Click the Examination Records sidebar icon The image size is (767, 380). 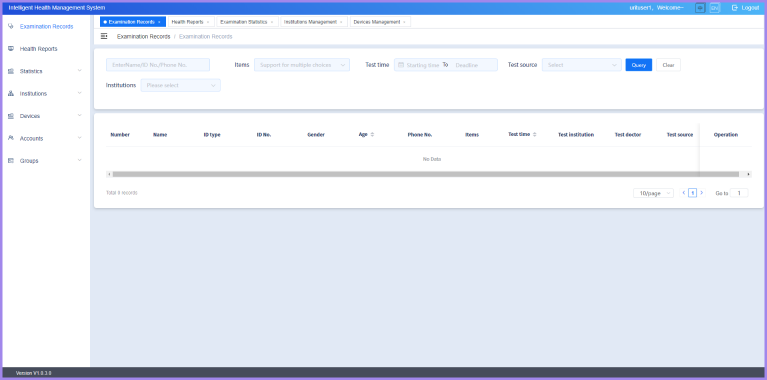click(x=11, y=26)
